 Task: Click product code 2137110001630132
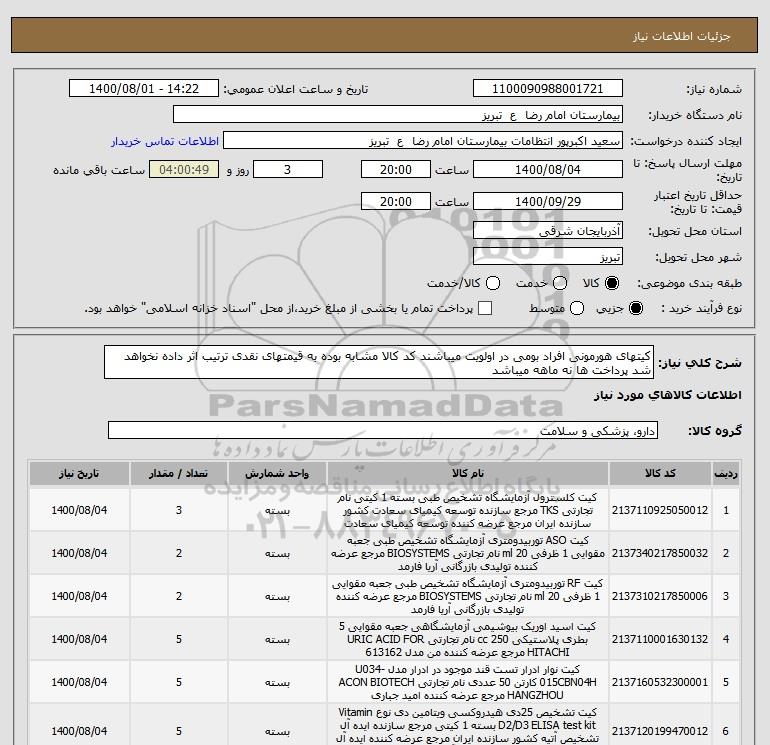pos(660,639)
